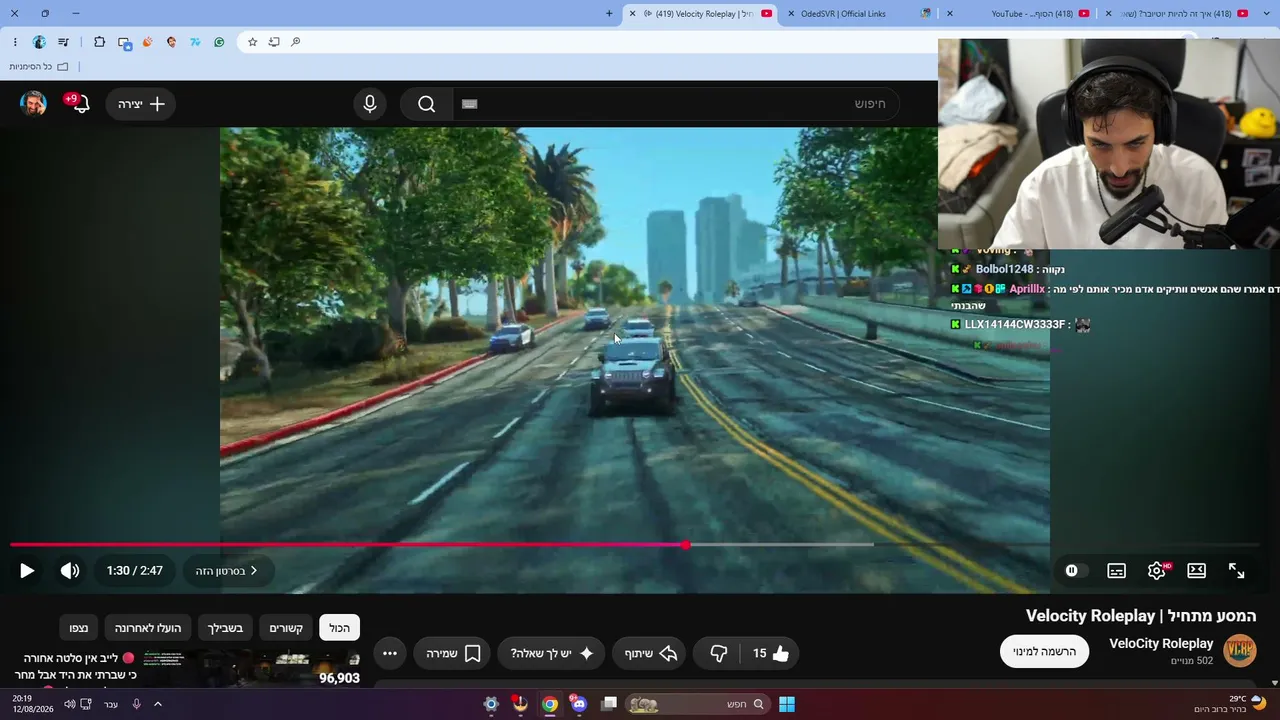This screenshot has width=1280, height=720.
Task: Open the weather widget showing 29°C
Action: coord(1230,705)
